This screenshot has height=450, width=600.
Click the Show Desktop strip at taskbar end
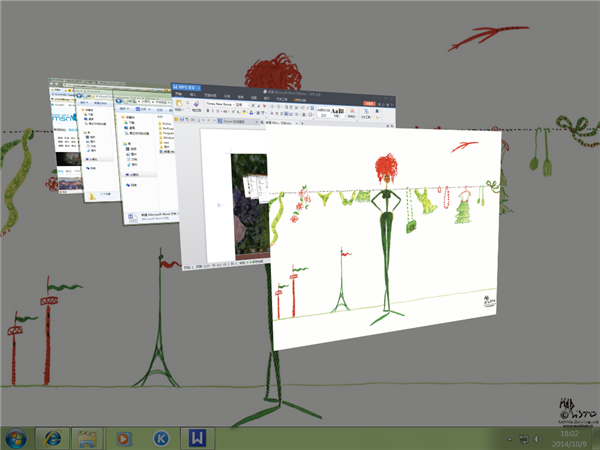click(597, 438)
